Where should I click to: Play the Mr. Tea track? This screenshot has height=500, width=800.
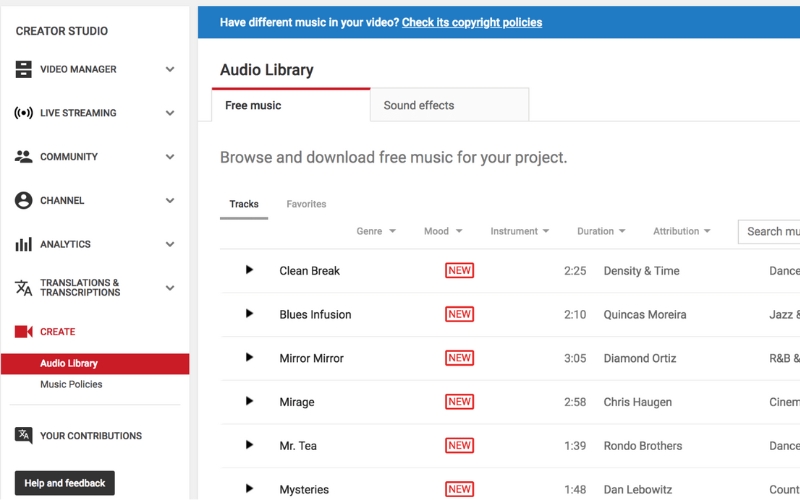pos(249,445)
